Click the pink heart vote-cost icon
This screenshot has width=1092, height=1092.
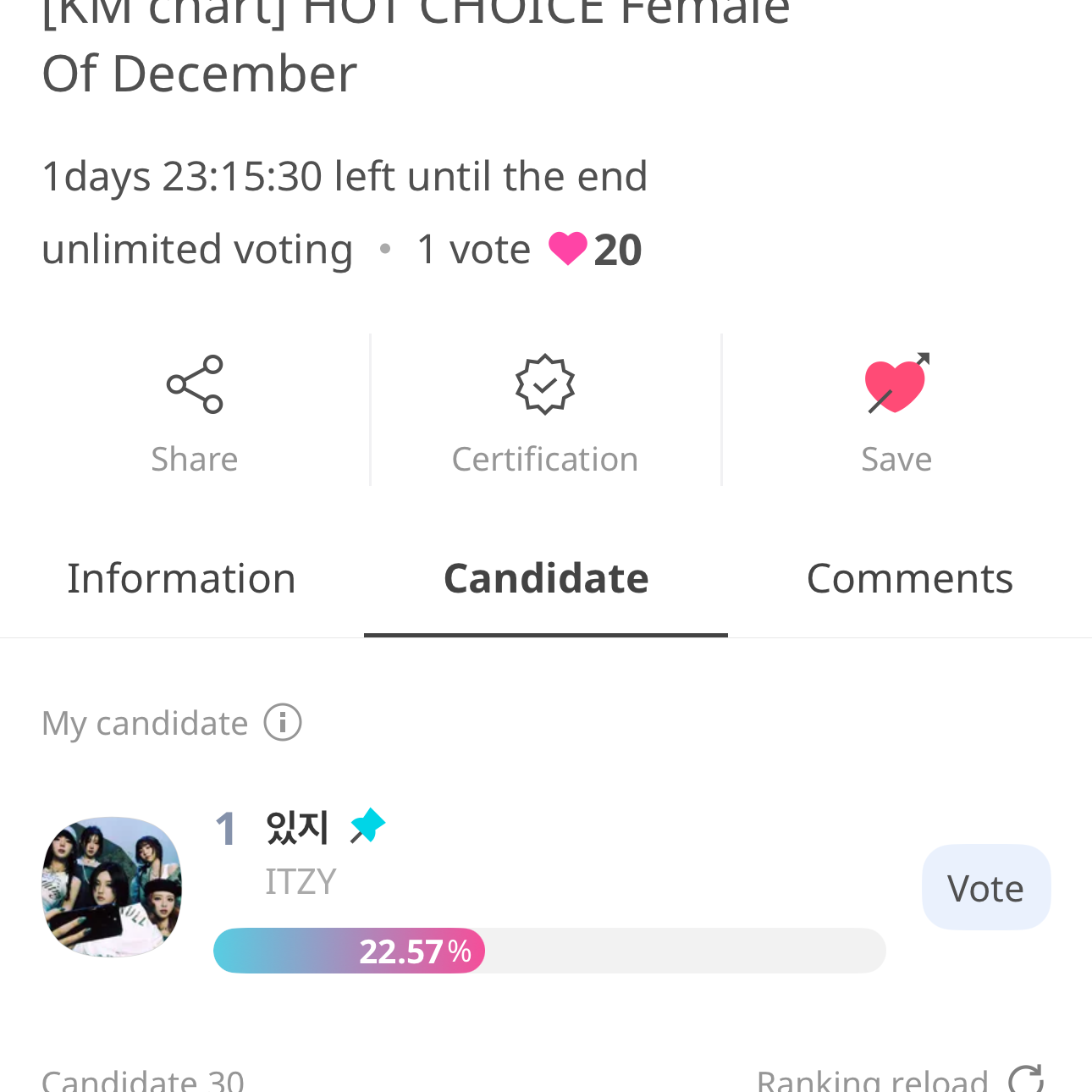(x=567, y=249)
